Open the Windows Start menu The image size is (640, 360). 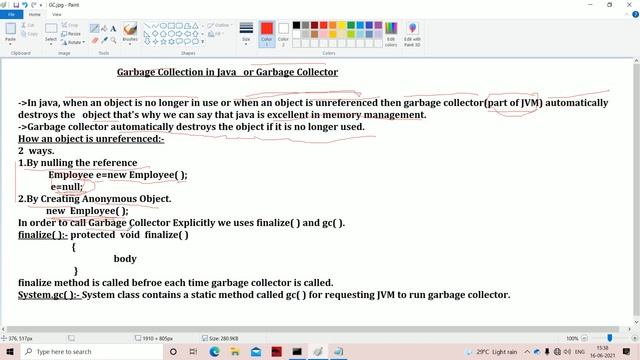10,351
